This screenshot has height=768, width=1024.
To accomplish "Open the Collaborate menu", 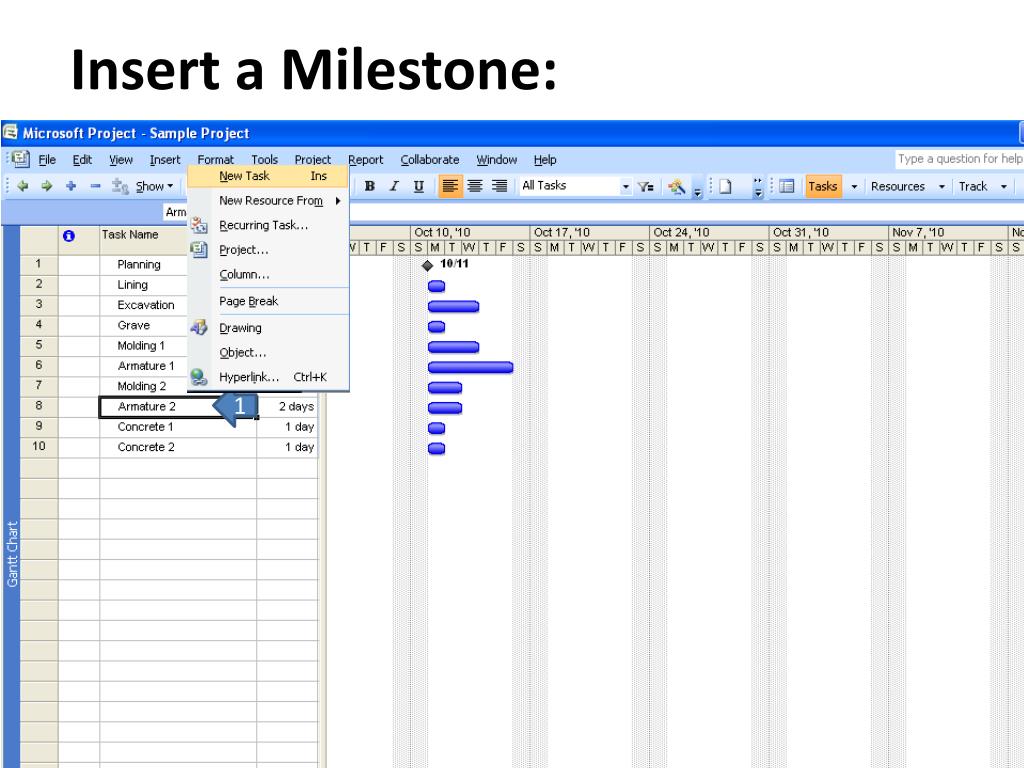I will point(430,159).
